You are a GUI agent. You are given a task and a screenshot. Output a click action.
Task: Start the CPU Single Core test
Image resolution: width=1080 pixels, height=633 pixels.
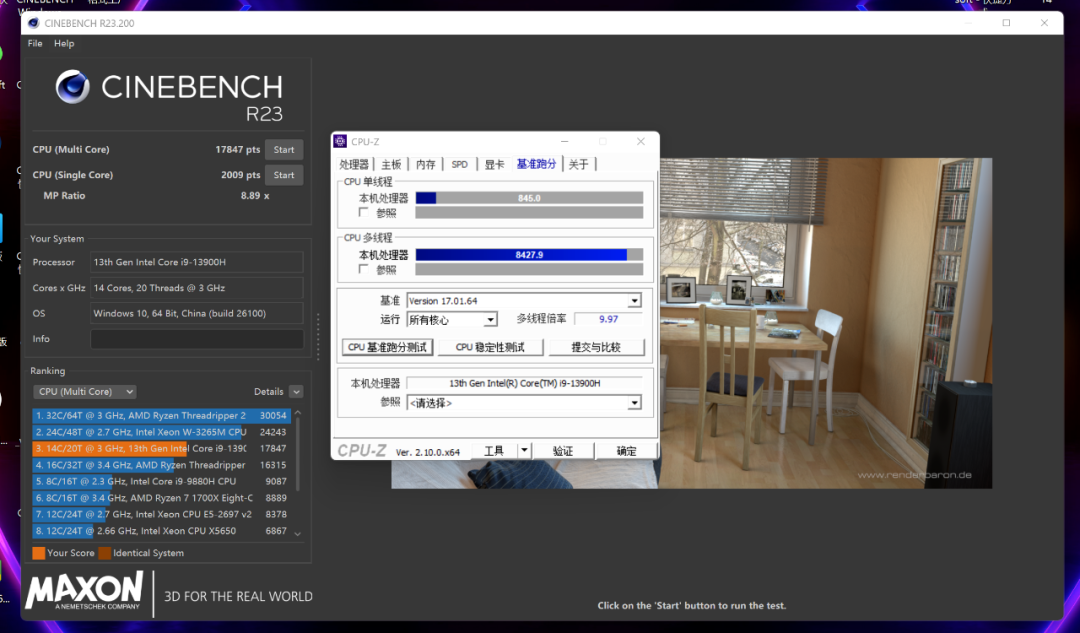(x=284, y=175)
